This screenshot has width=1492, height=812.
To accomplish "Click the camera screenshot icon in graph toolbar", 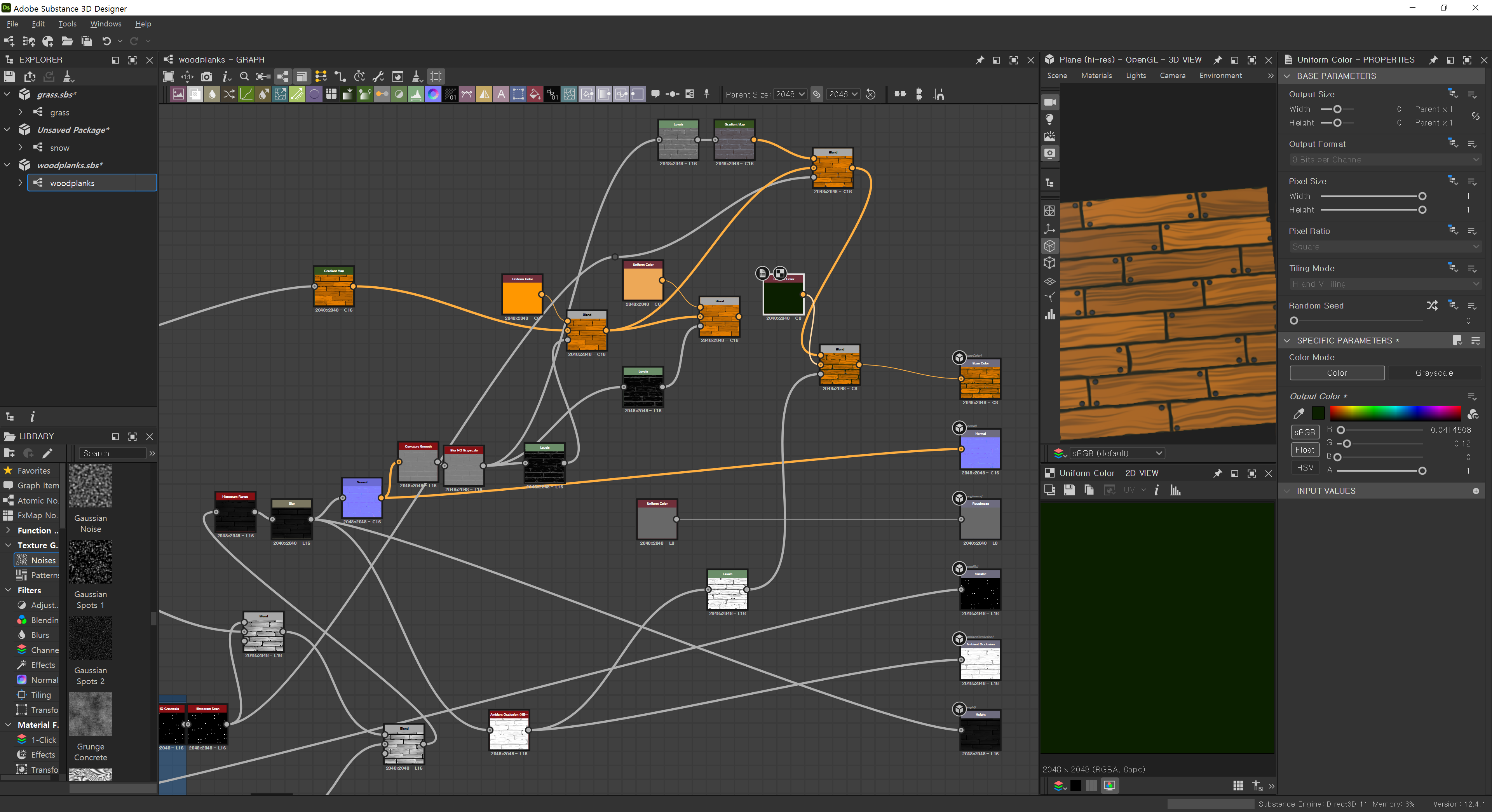I will pos(206,77).
